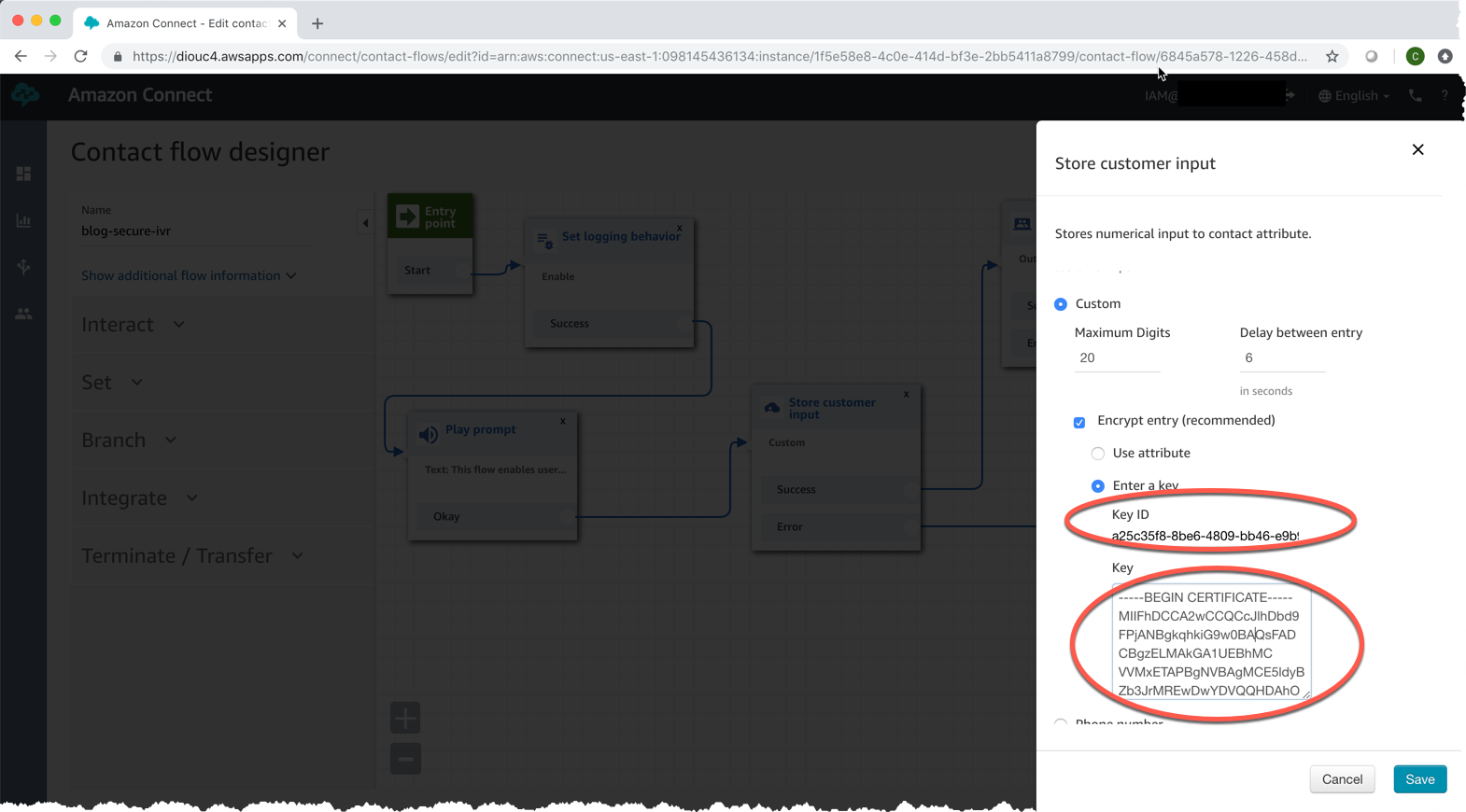1466x812 pixels.
Task: Click the Set logging behavior block title
Action: [x=621, y=236]
